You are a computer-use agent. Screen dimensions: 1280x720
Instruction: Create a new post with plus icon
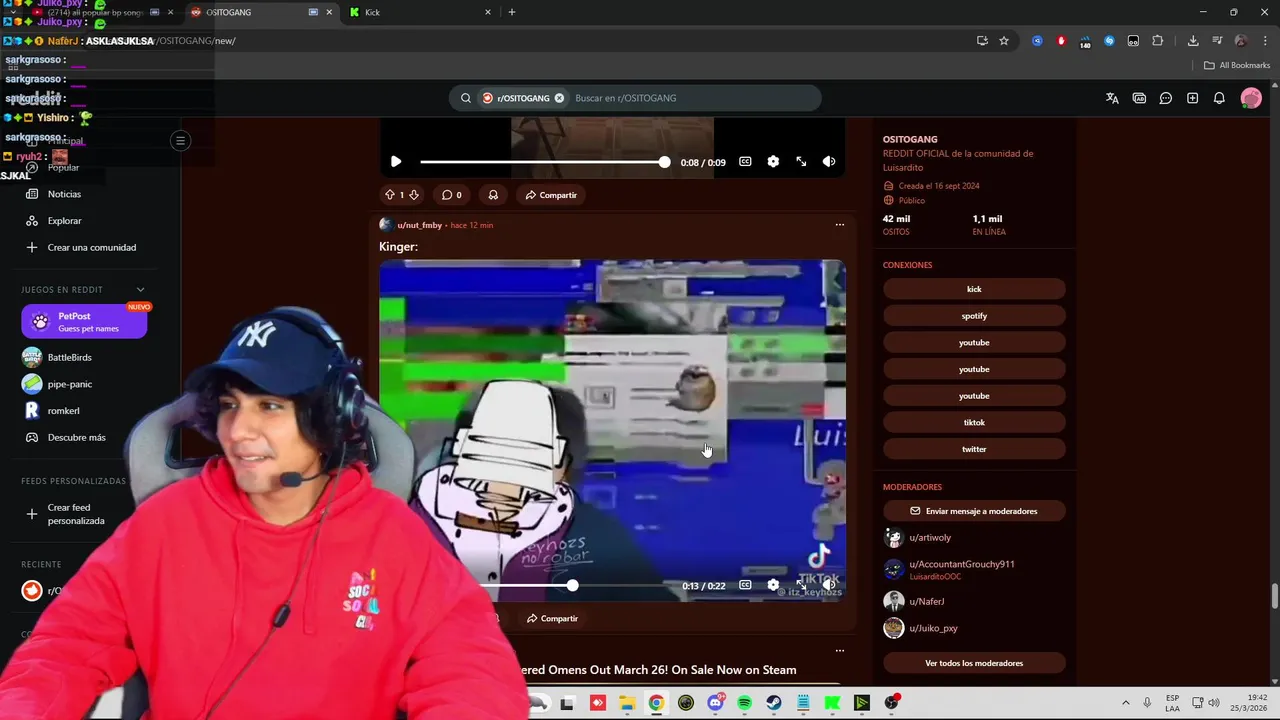tap(1192, 98)
